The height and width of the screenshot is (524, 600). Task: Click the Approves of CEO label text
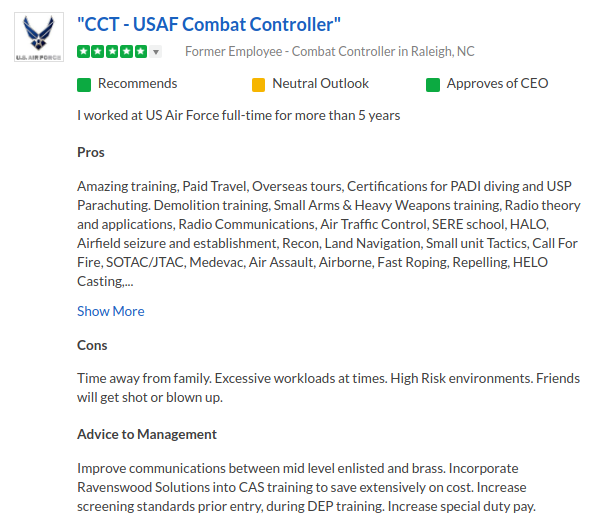point(497,84)
